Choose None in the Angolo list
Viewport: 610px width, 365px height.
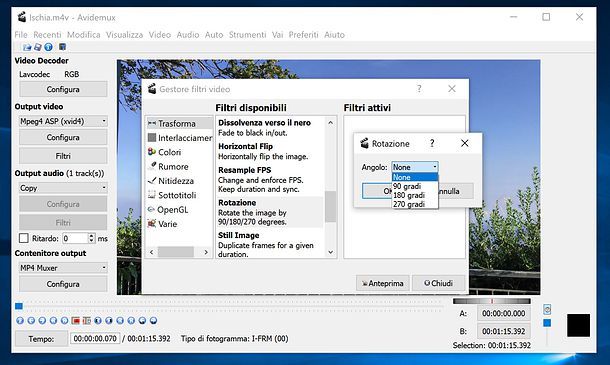[x=415, y=177]
